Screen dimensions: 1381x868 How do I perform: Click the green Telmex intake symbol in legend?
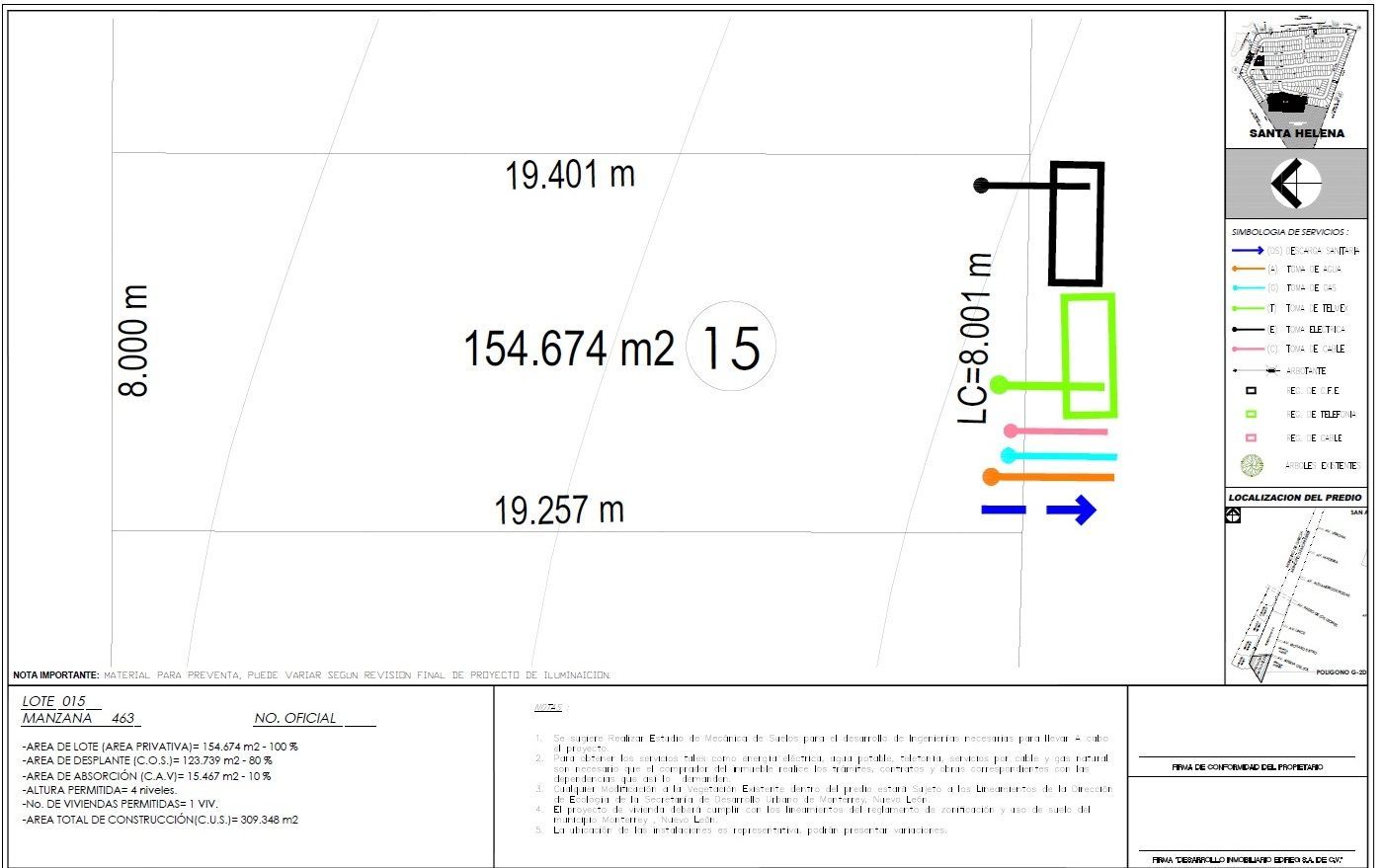1248,309
